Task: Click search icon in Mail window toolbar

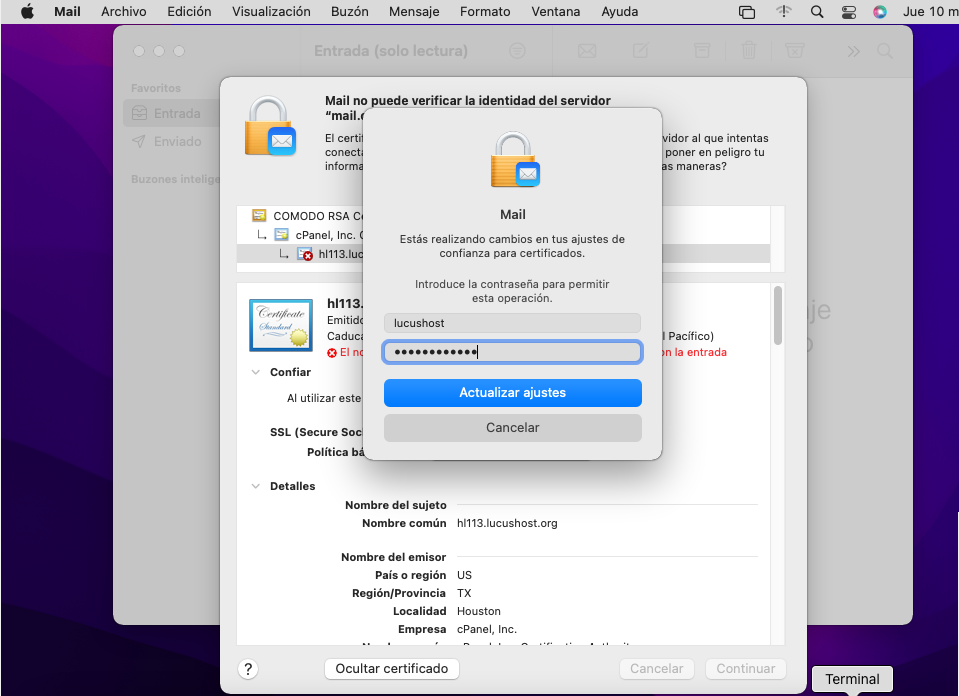Action: 884,51
